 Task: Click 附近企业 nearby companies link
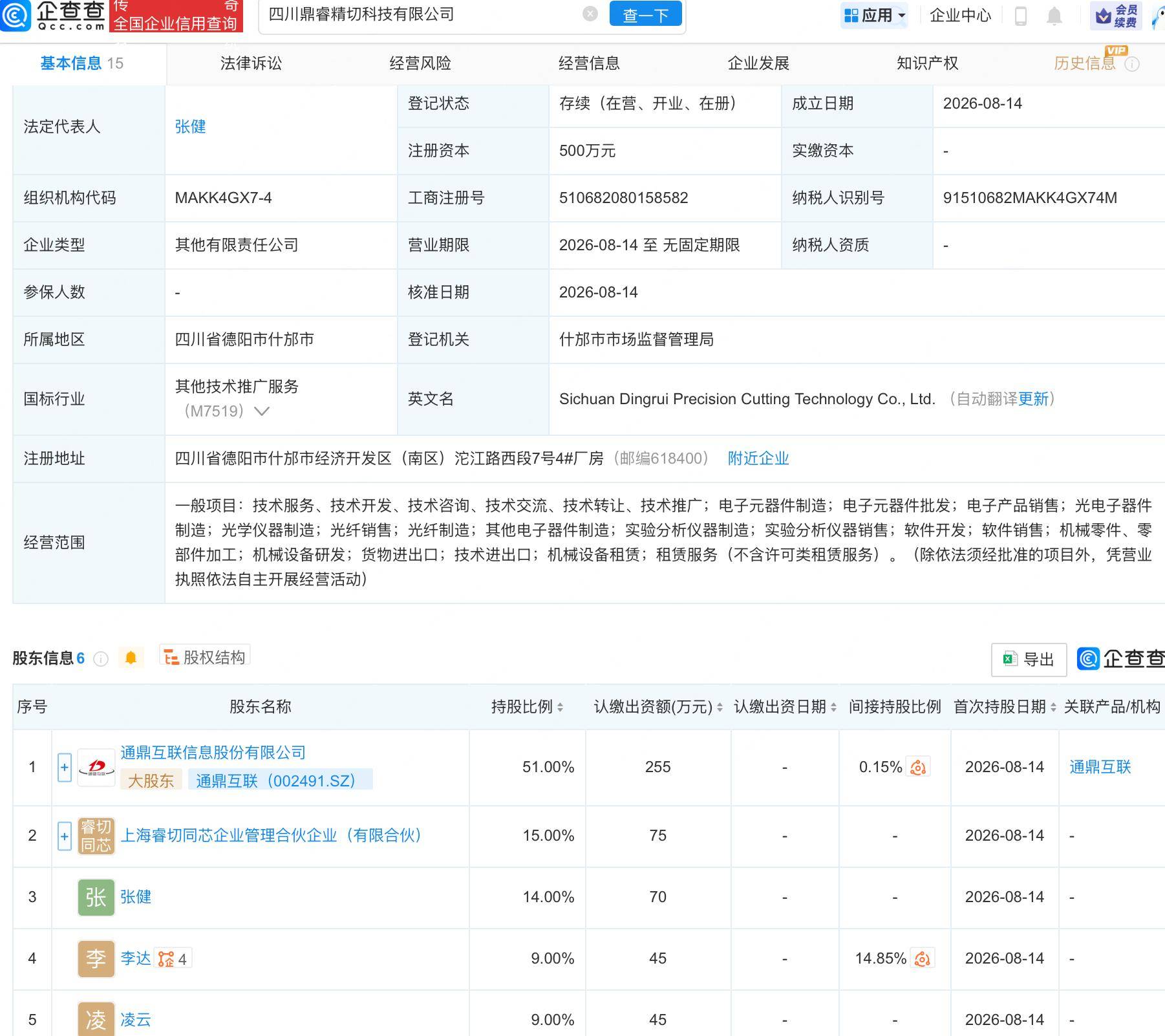tap(758, 459)
